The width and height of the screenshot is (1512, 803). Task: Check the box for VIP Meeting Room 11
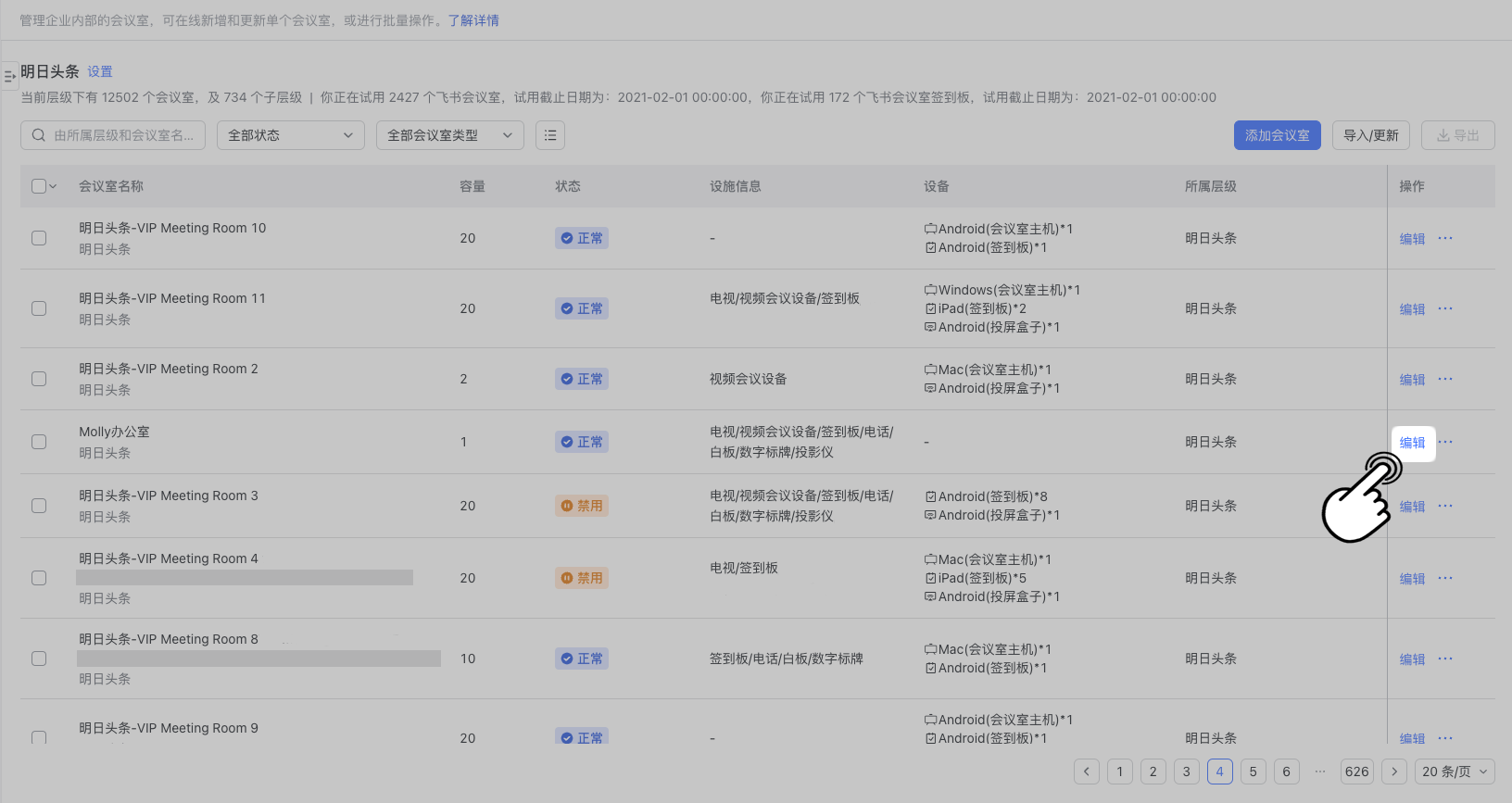[39, 308]
